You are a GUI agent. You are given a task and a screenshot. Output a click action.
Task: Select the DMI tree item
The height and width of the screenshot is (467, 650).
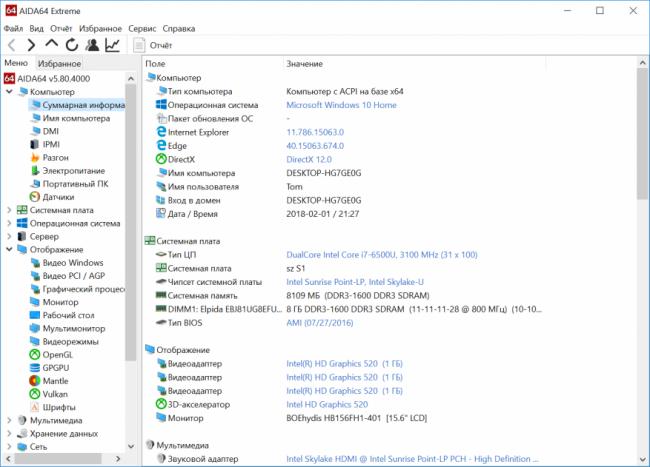[51, 131]
